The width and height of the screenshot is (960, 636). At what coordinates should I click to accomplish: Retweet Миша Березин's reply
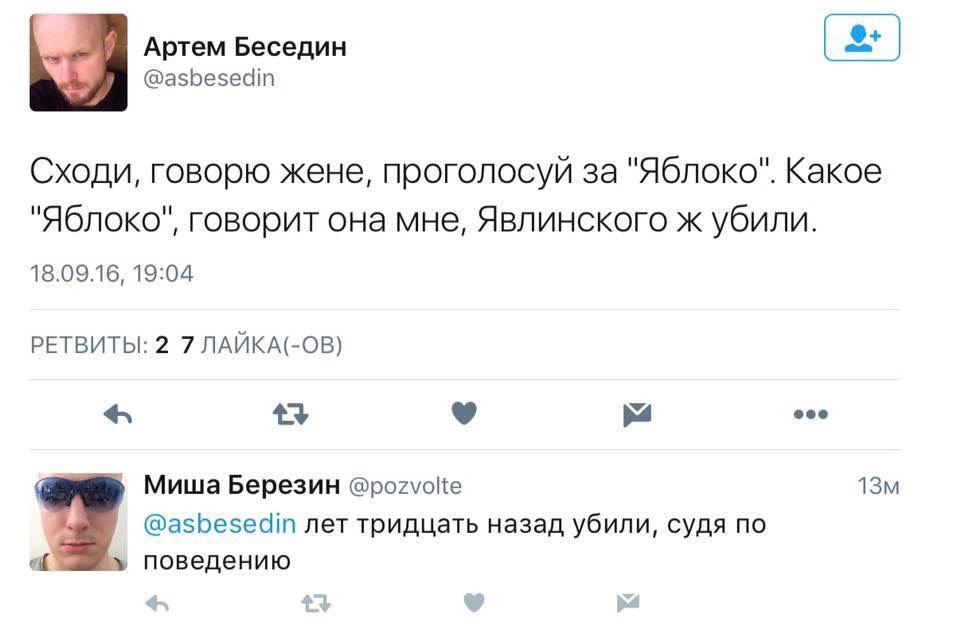[316, 602]
